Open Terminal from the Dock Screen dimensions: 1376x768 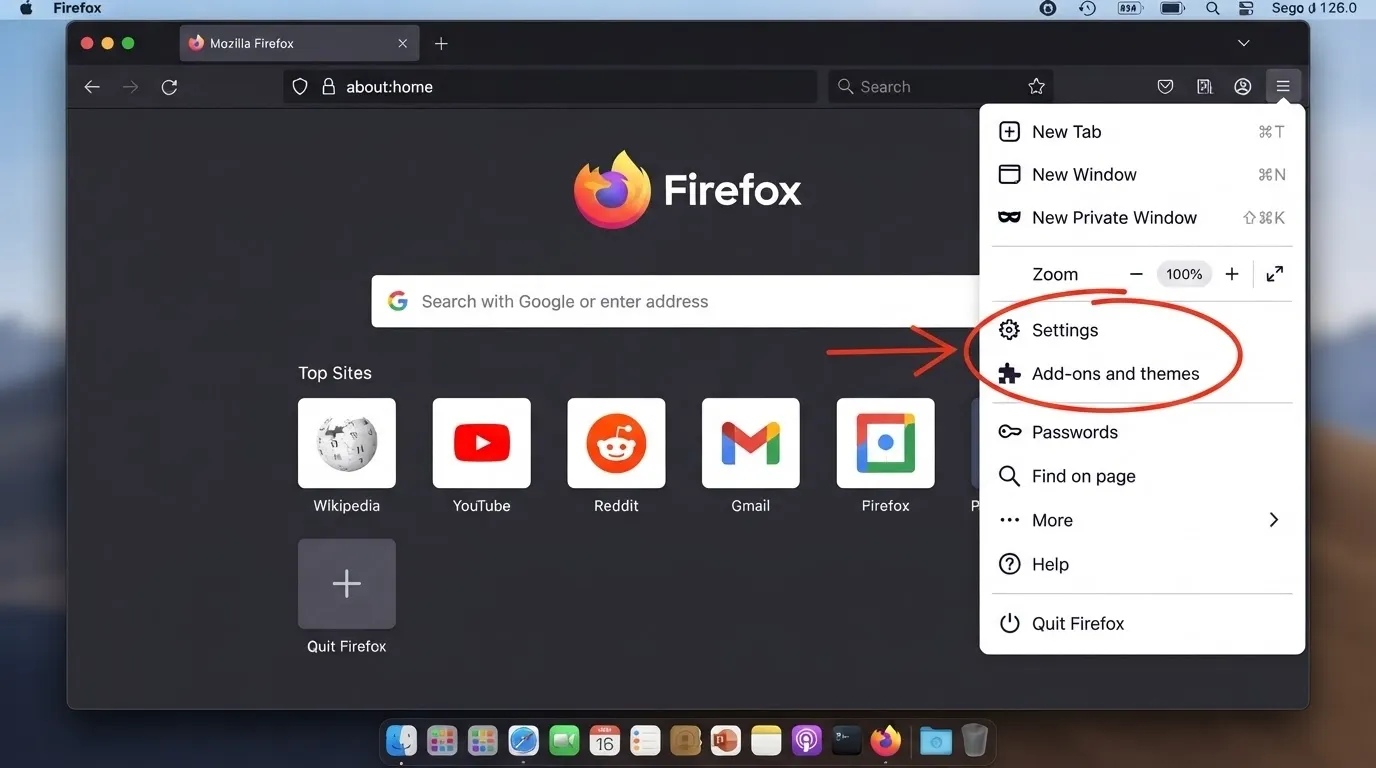tap(847, 741)
